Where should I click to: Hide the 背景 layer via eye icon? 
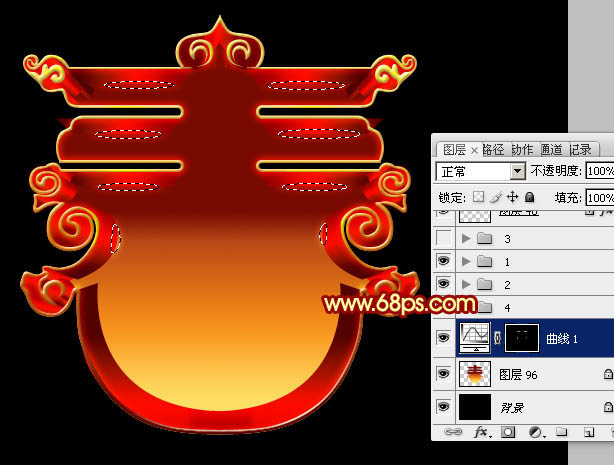coord(444,407)
